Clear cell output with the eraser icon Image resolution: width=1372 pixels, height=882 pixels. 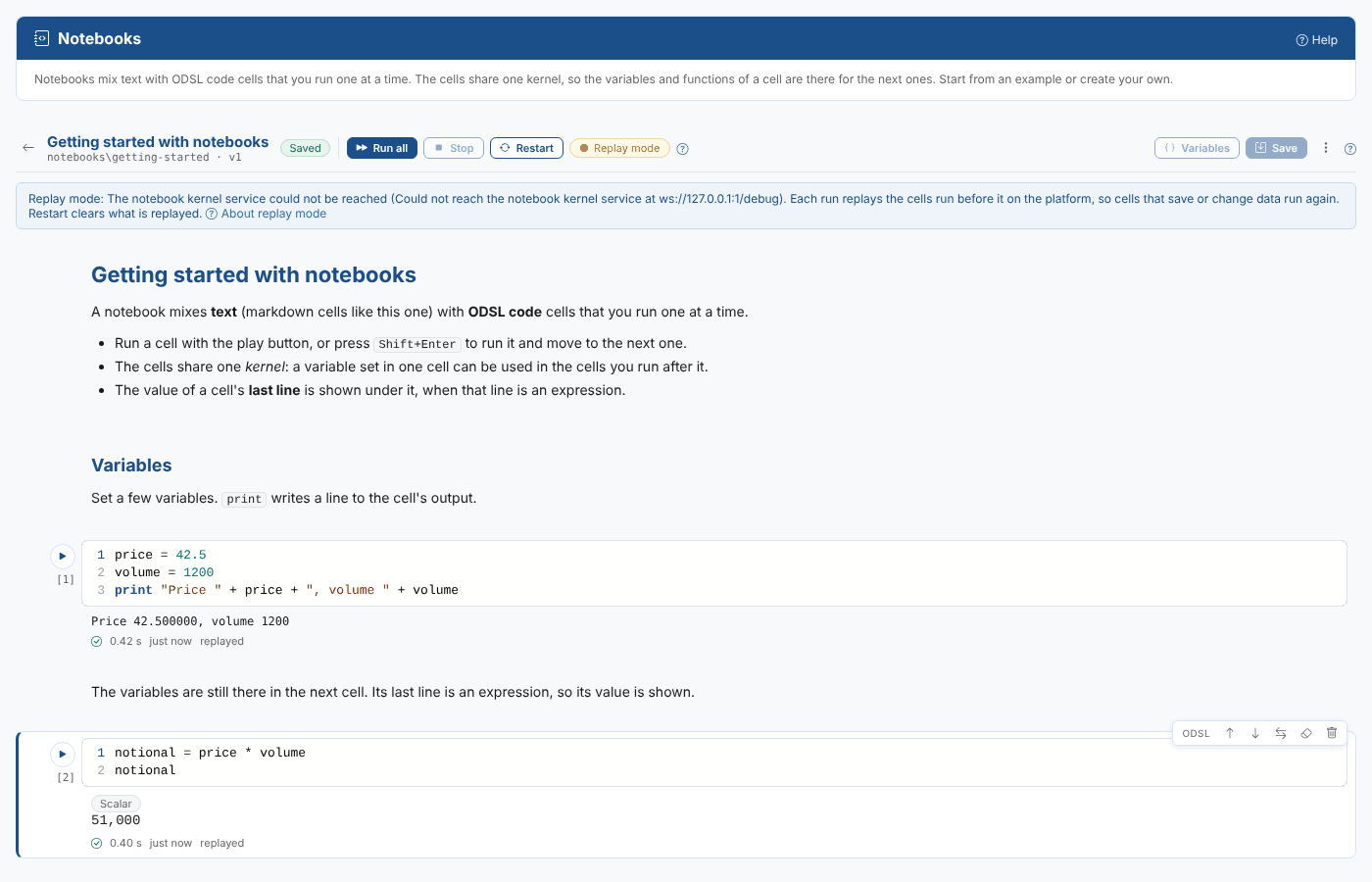point(1306,733)
